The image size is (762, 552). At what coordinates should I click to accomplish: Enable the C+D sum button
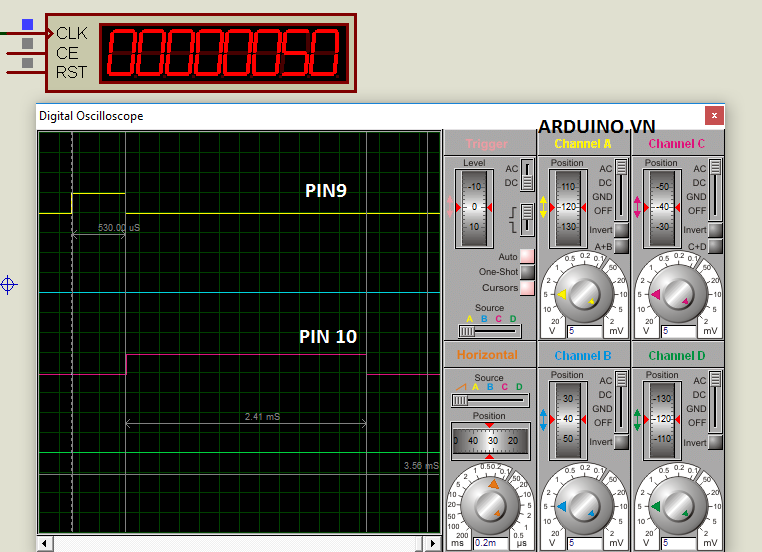(715, 246)
